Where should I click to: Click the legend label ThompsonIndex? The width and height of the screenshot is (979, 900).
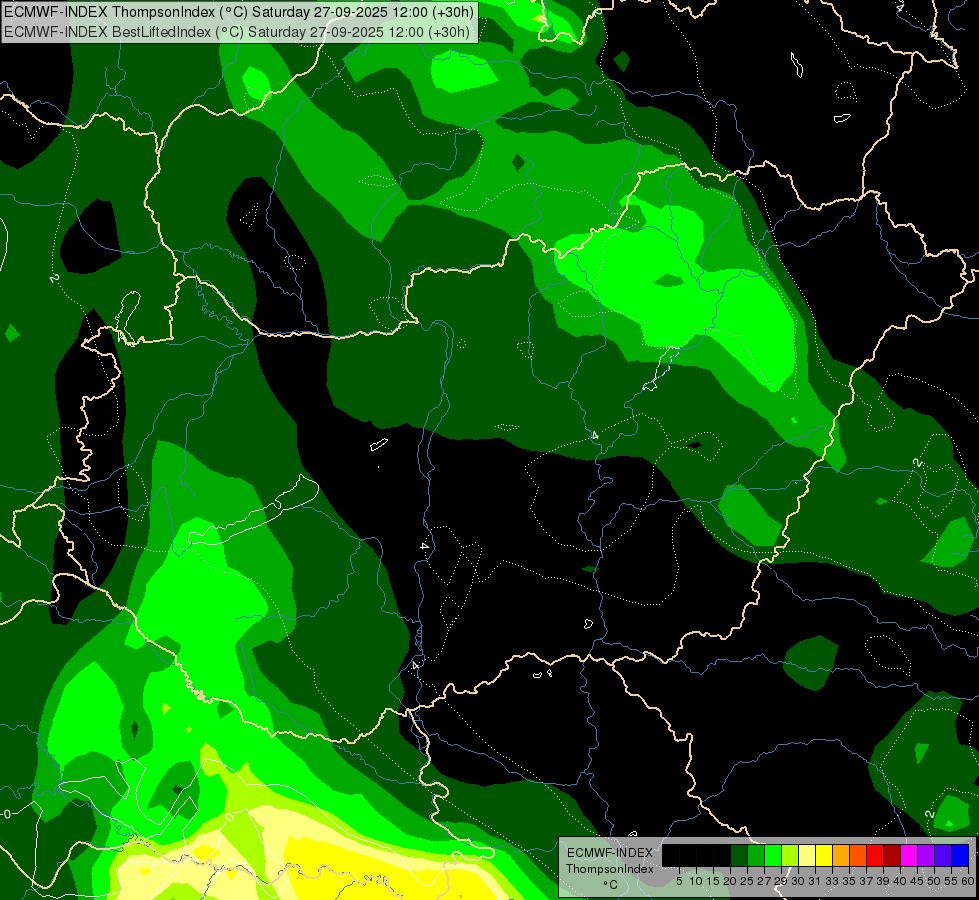point(610,869)
